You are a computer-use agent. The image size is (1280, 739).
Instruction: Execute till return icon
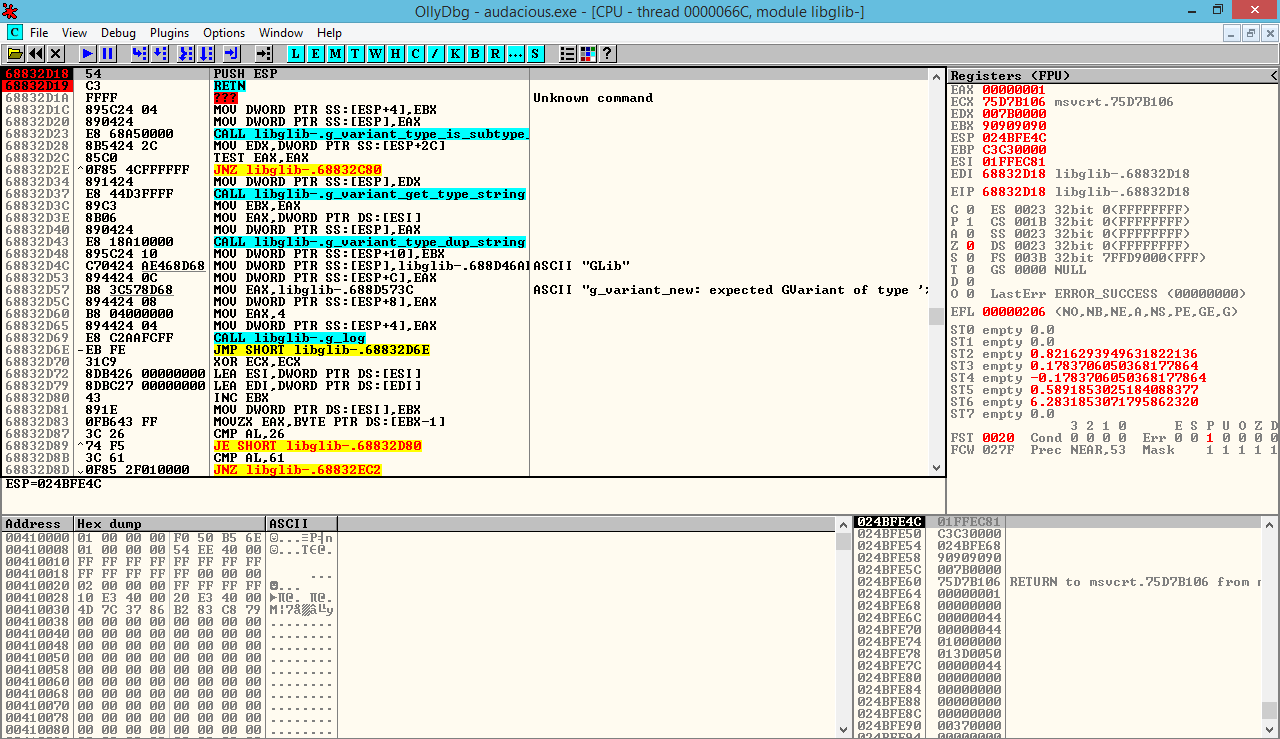point(232,53)
